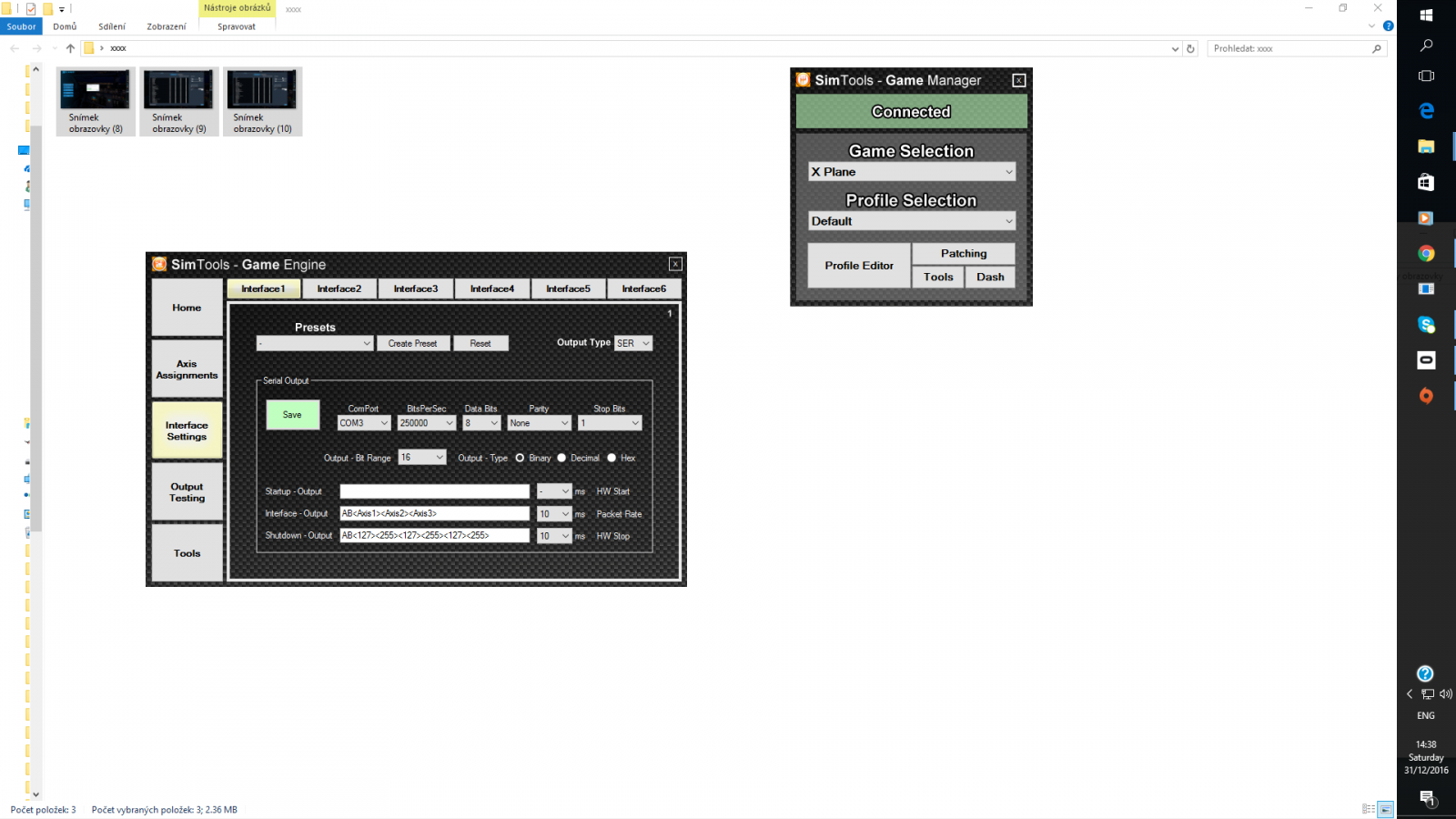Open Task View on the taskbar
The image size is (1456, 819).
[1426, 76]
